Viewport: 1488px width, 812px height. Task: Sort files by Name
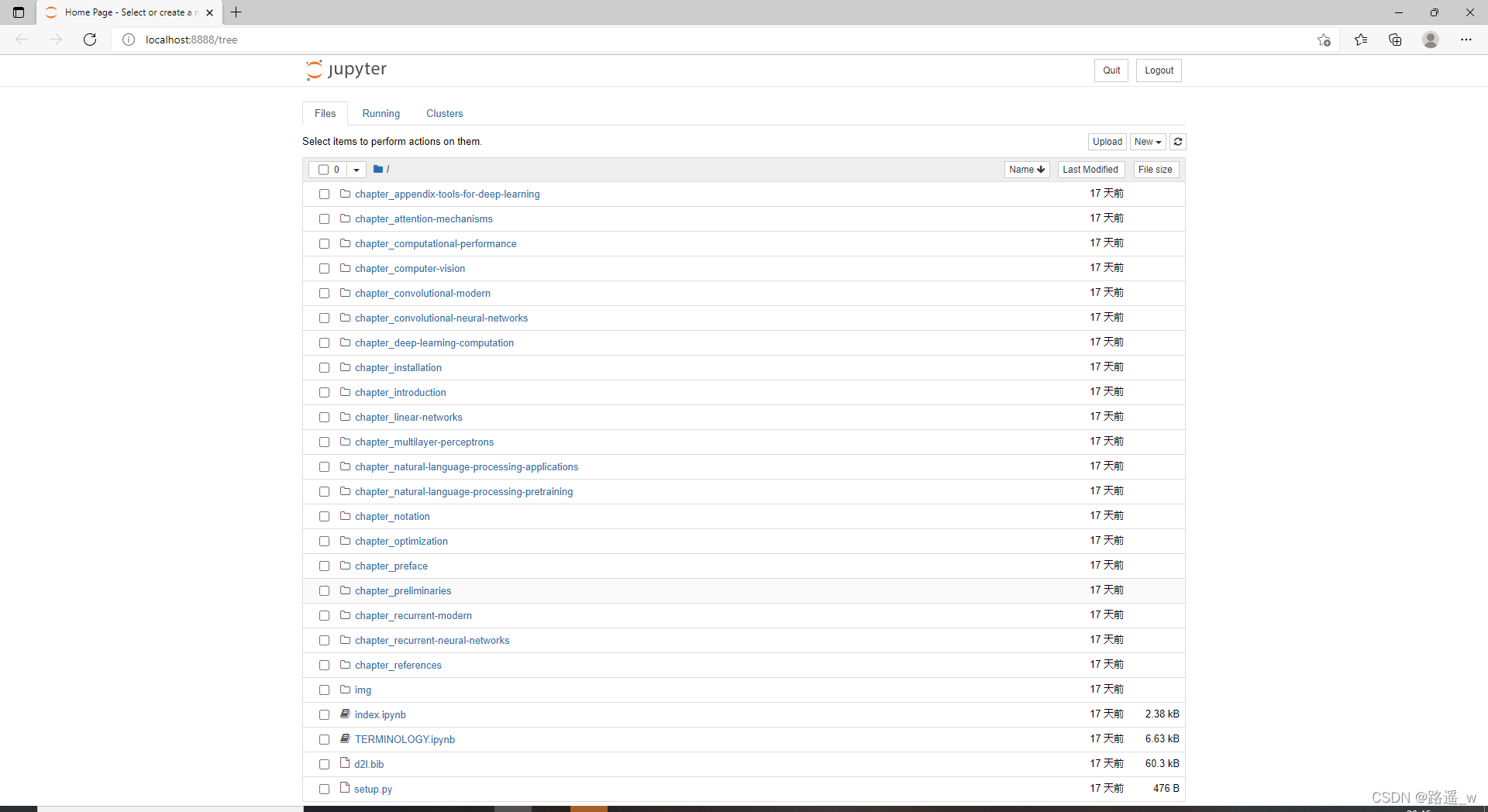pos(1027,170)
